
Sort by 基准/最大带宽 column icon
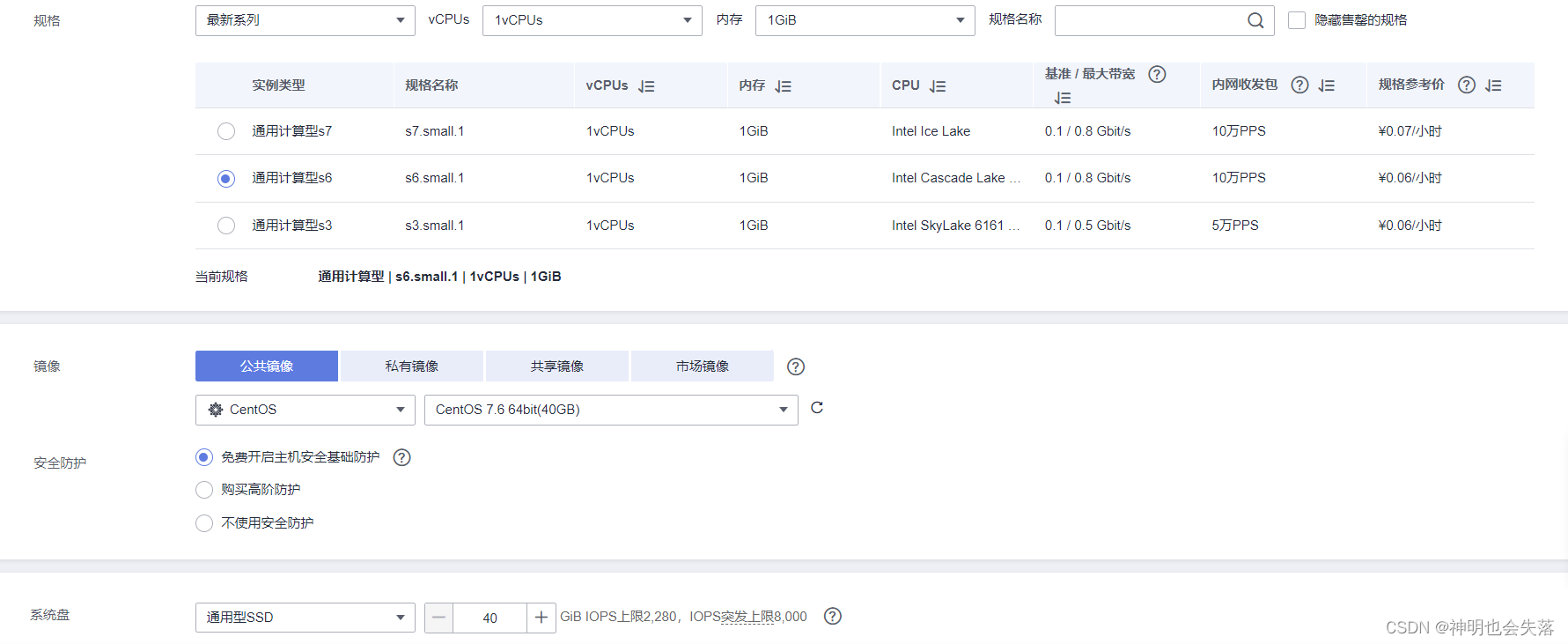(x=1063, y=98)
